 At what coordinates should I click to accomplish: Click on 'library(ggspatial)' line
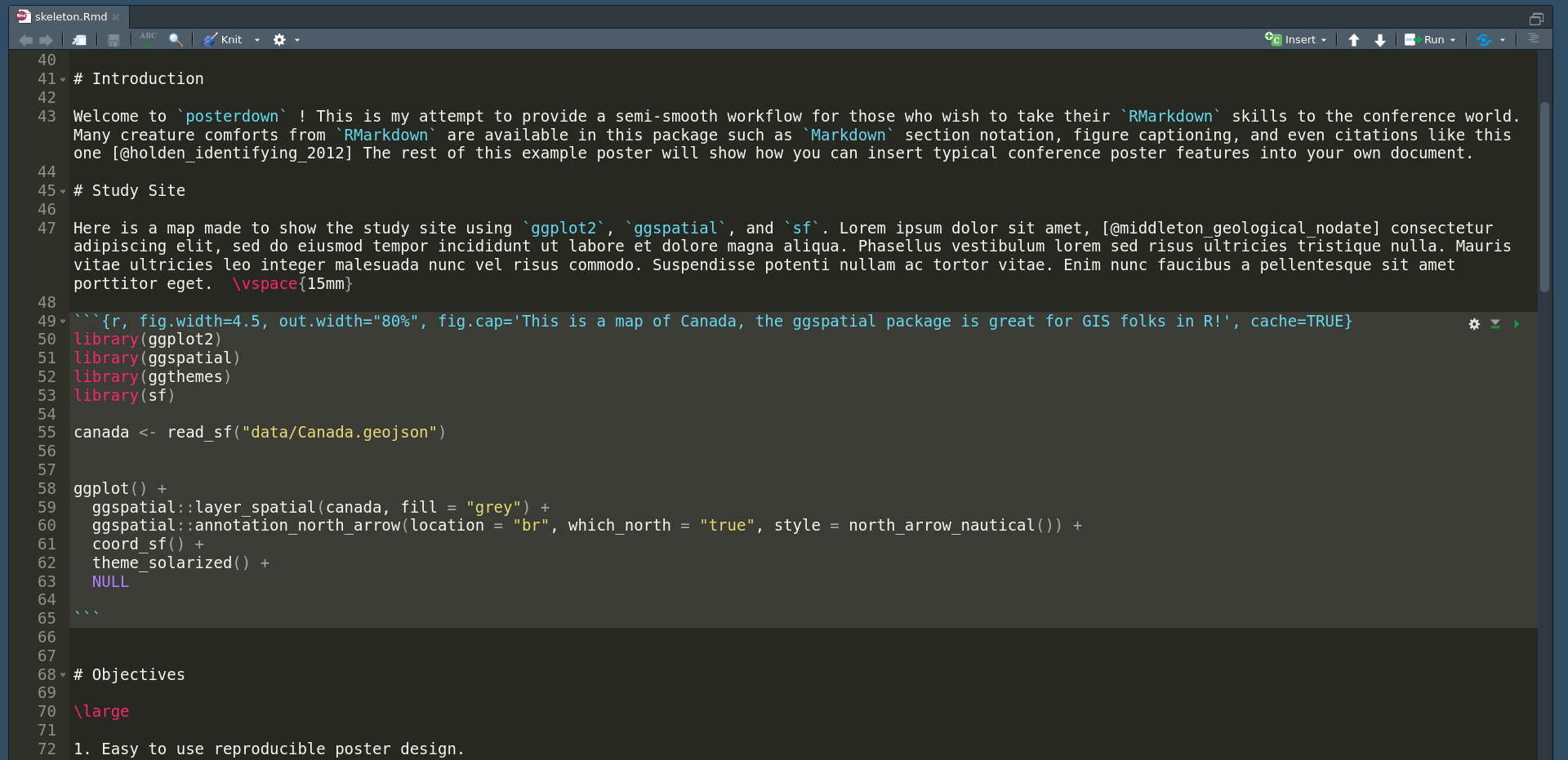coord(157,358)
